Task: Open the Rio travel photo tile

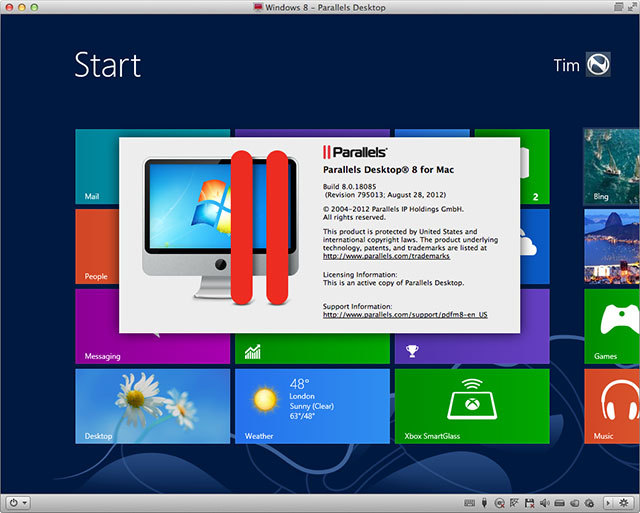Action: [x=612, y=247]
